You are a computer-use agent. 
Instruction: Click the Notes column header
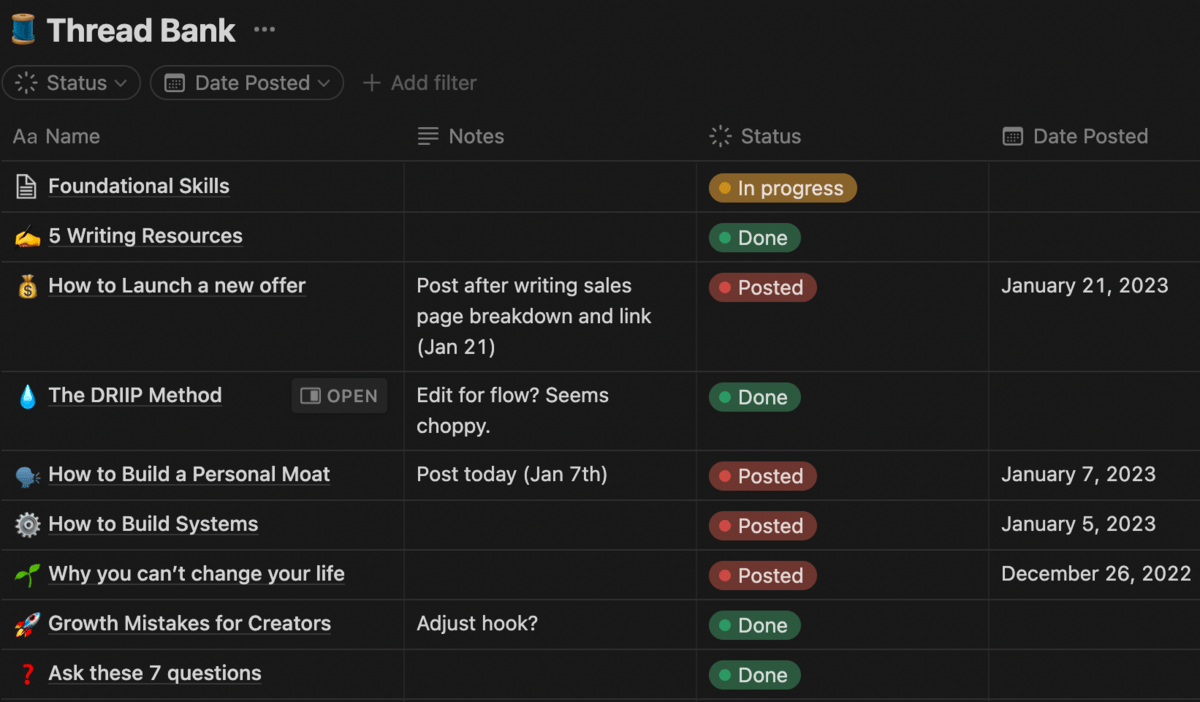(x=461, y=137)
